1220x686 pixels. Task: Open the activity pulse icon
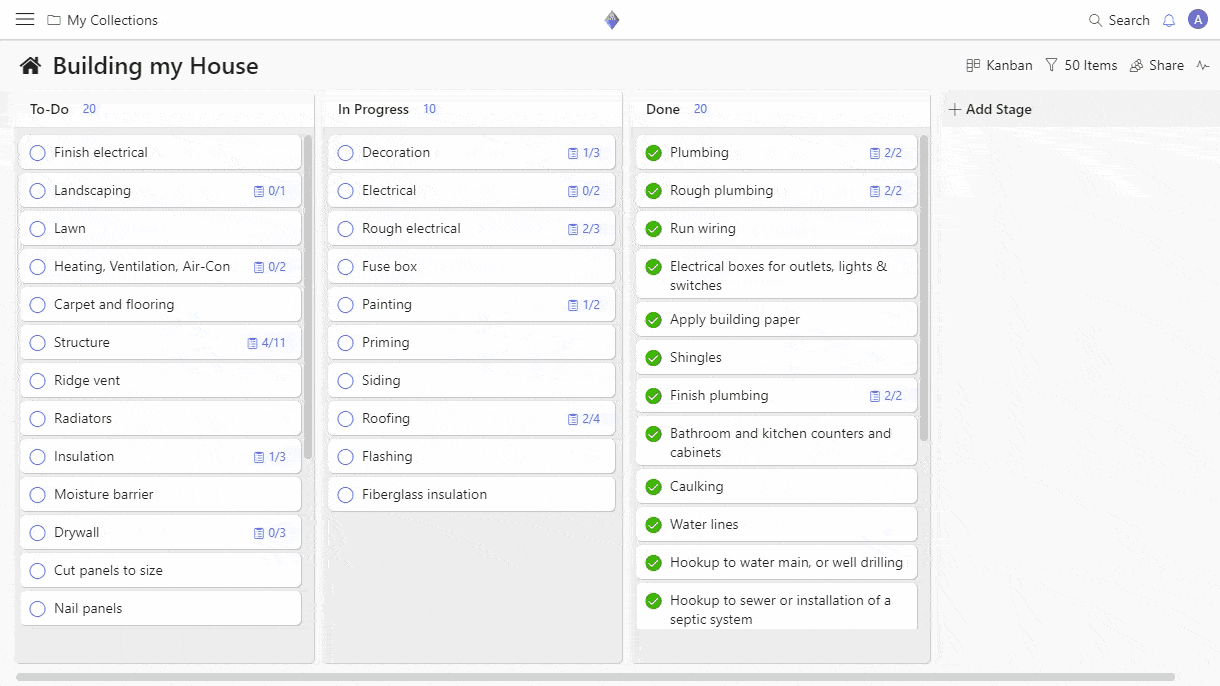pyautogui.click(x=1202, y=66)
